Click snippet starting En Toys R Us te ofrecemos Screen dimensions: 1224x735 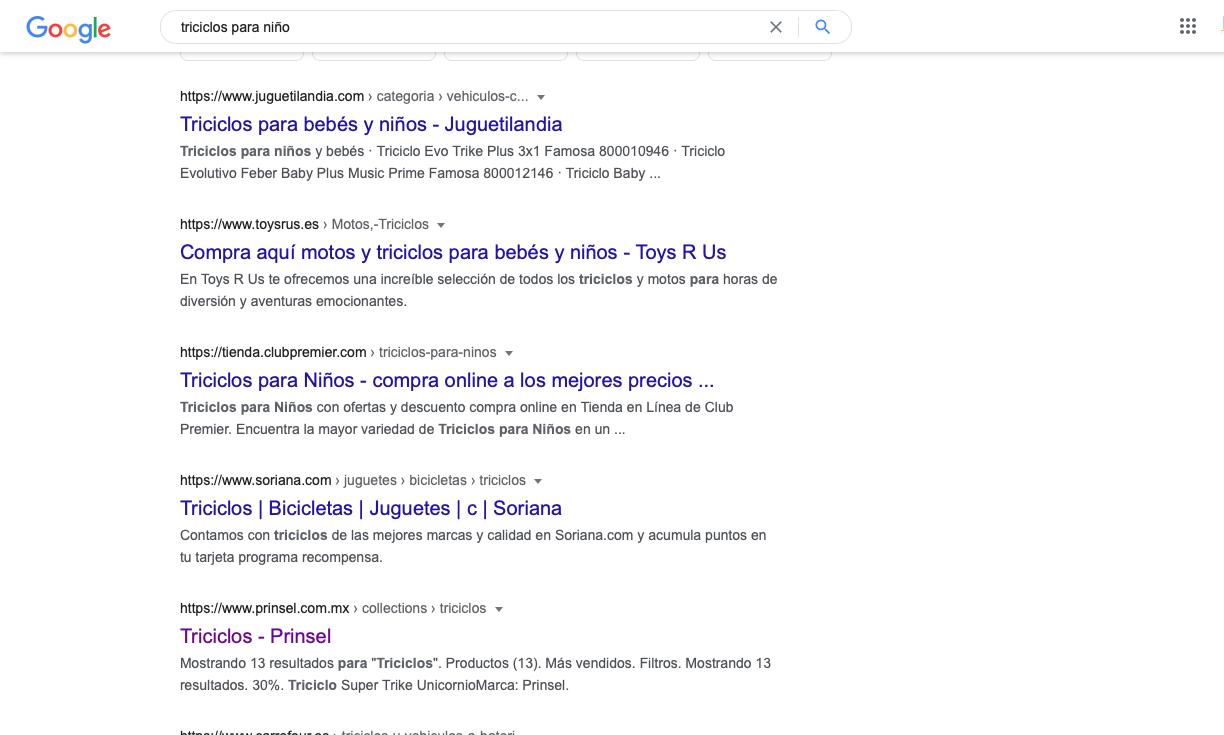coord(478,290)
